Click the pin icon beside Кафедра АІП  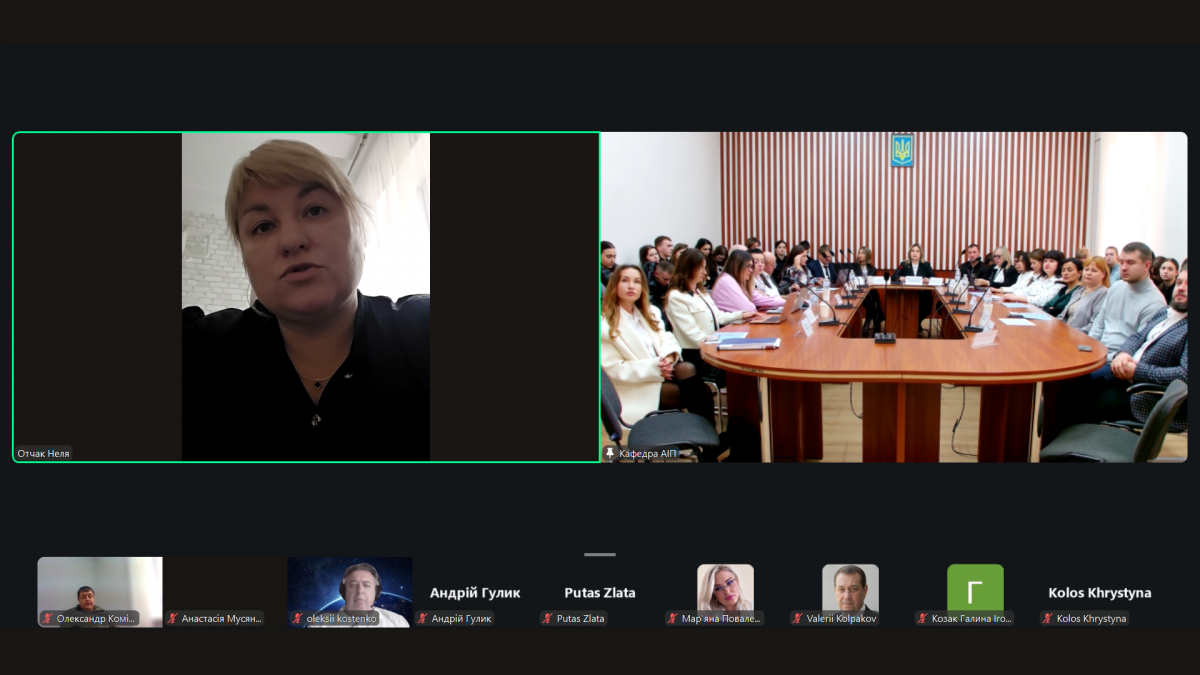[x=610, y=454]
